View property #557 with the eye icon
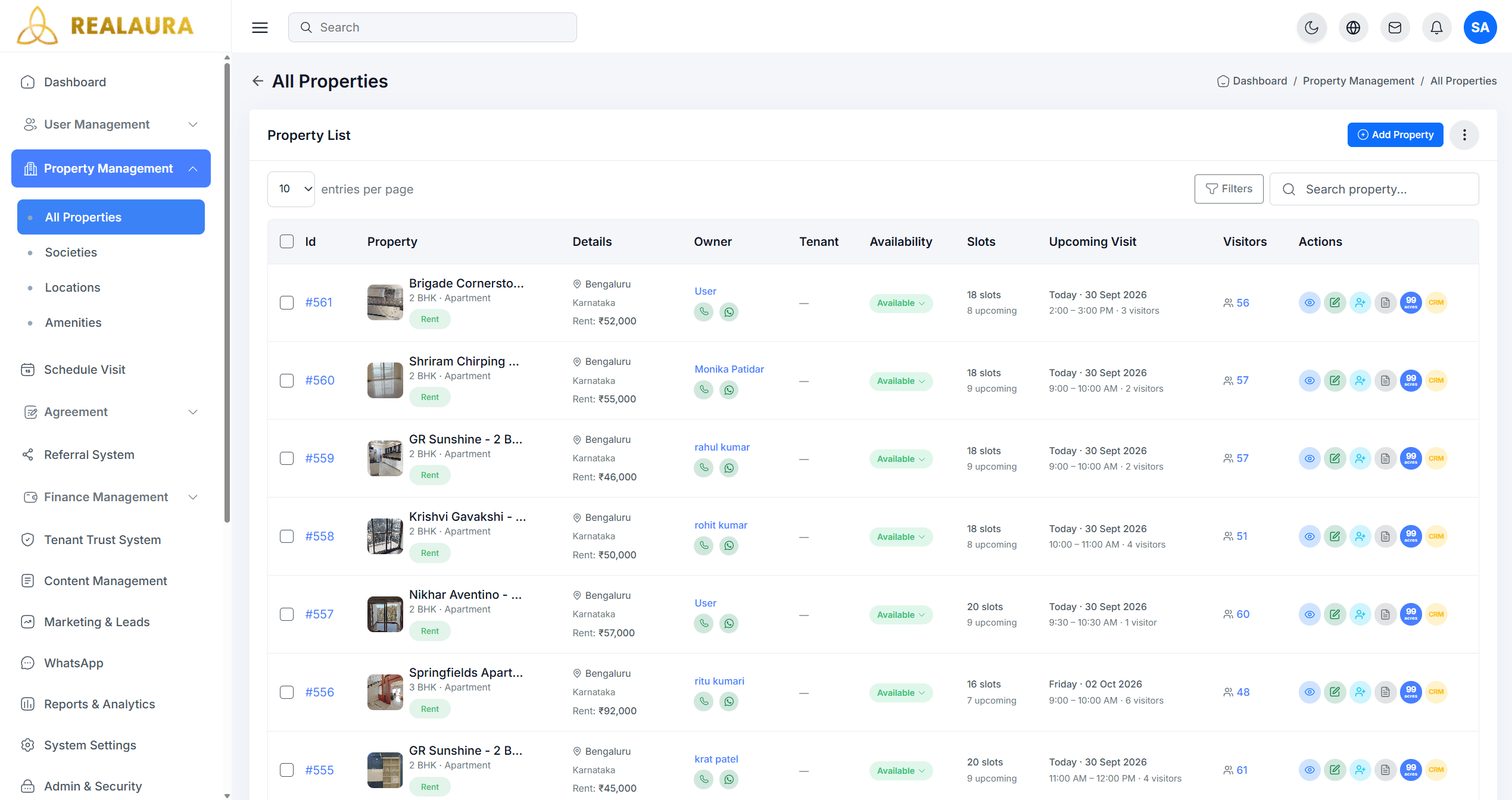The height and width of the screenshot is (800, 1512). (x=1310, y=614)
